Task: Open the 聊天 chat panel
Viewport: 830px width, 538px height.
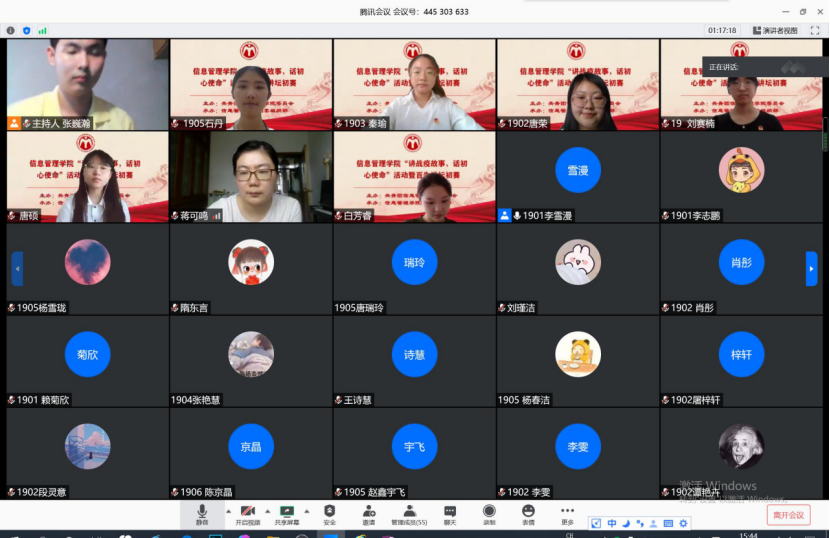Action: tap(450, 513)
